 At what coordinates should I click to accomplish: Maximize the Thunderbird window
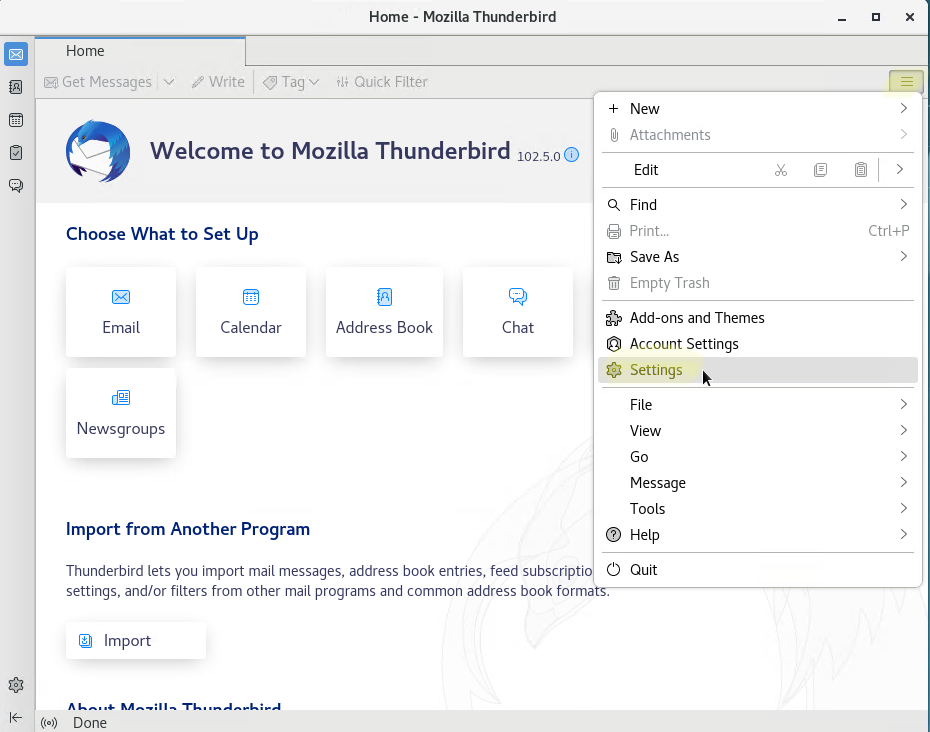pos(875,17)
